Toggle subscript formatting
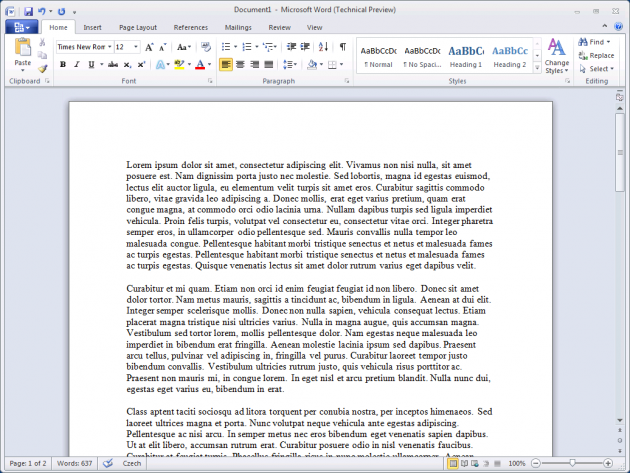Screen dimensions: 630x473 click(127, 64)
